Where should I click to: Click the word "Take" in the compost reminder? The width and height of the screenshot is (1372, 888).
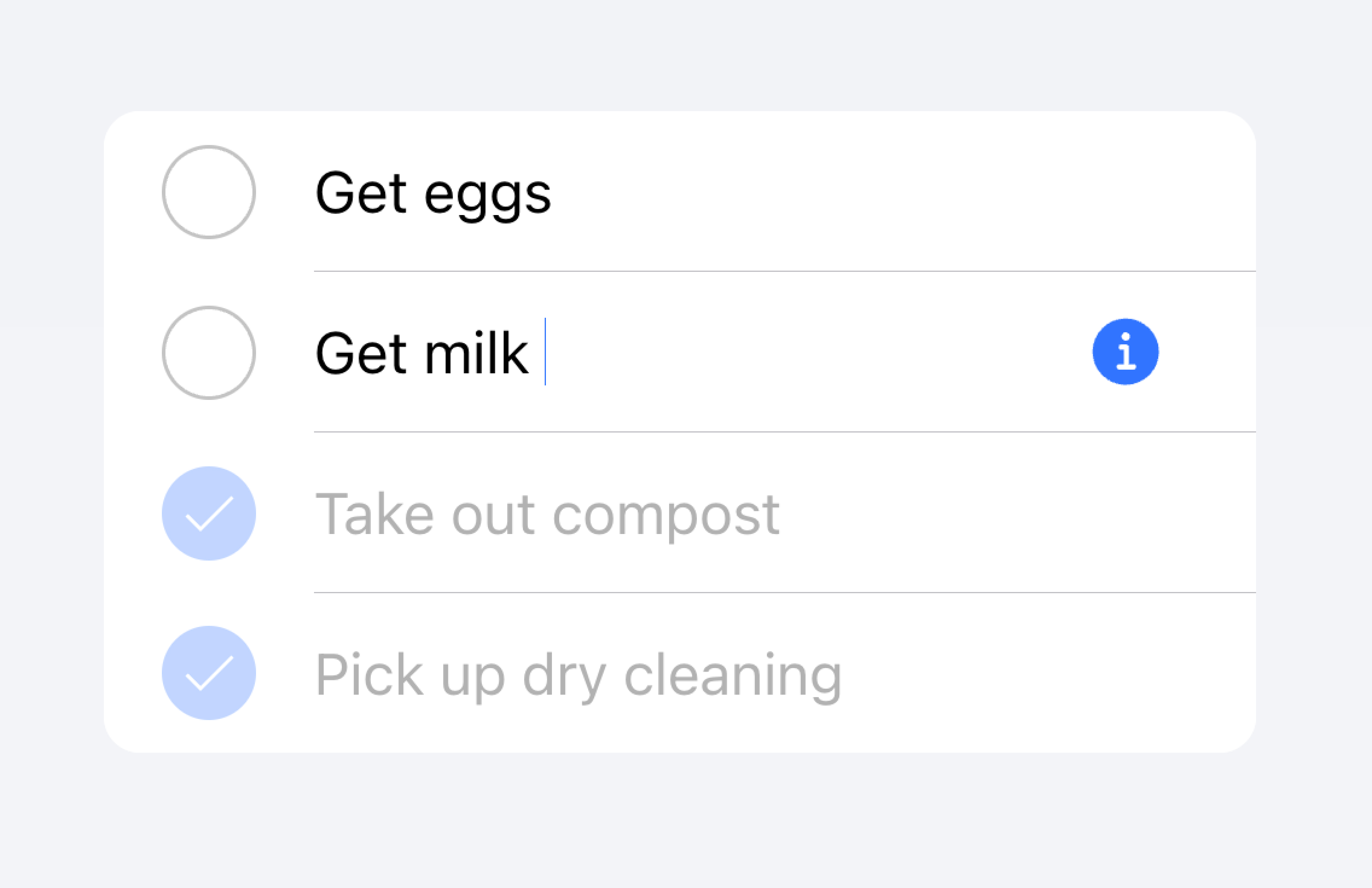tap(375, 514)
